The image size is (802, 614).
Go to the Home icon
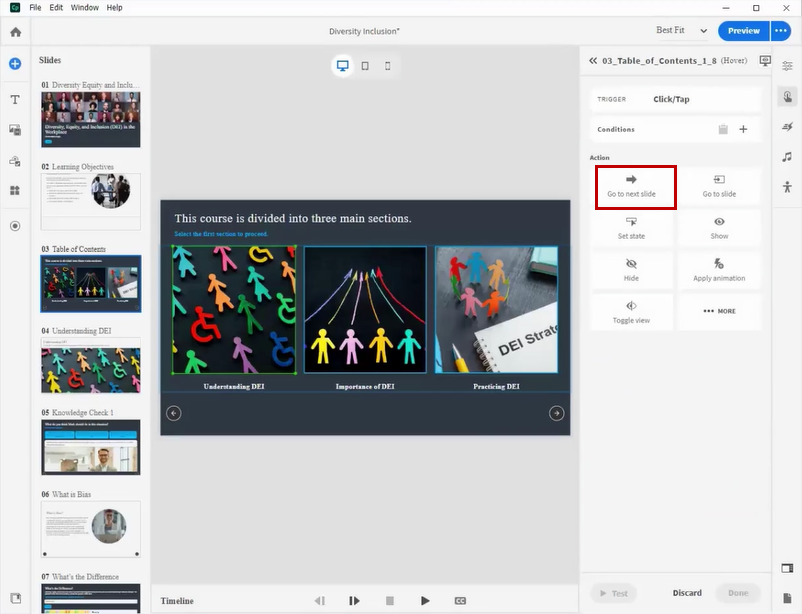click(16, 32)
